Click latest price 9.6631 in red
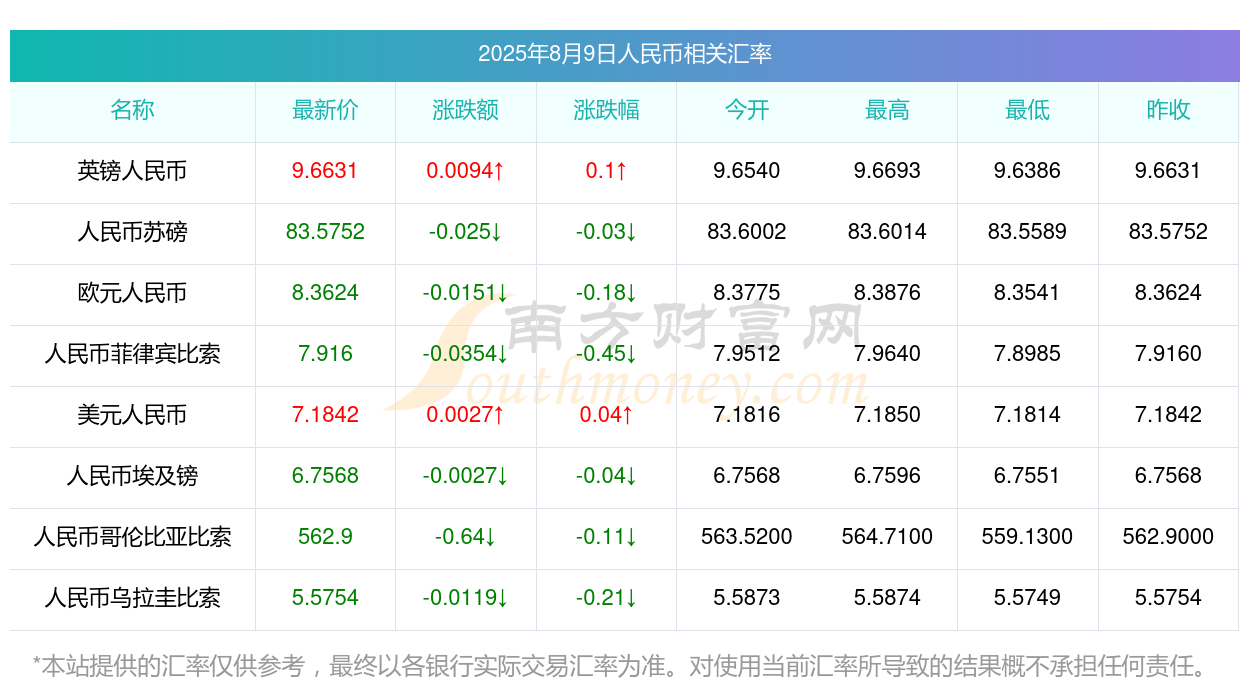1250x698 pixels. pos(325,171)
